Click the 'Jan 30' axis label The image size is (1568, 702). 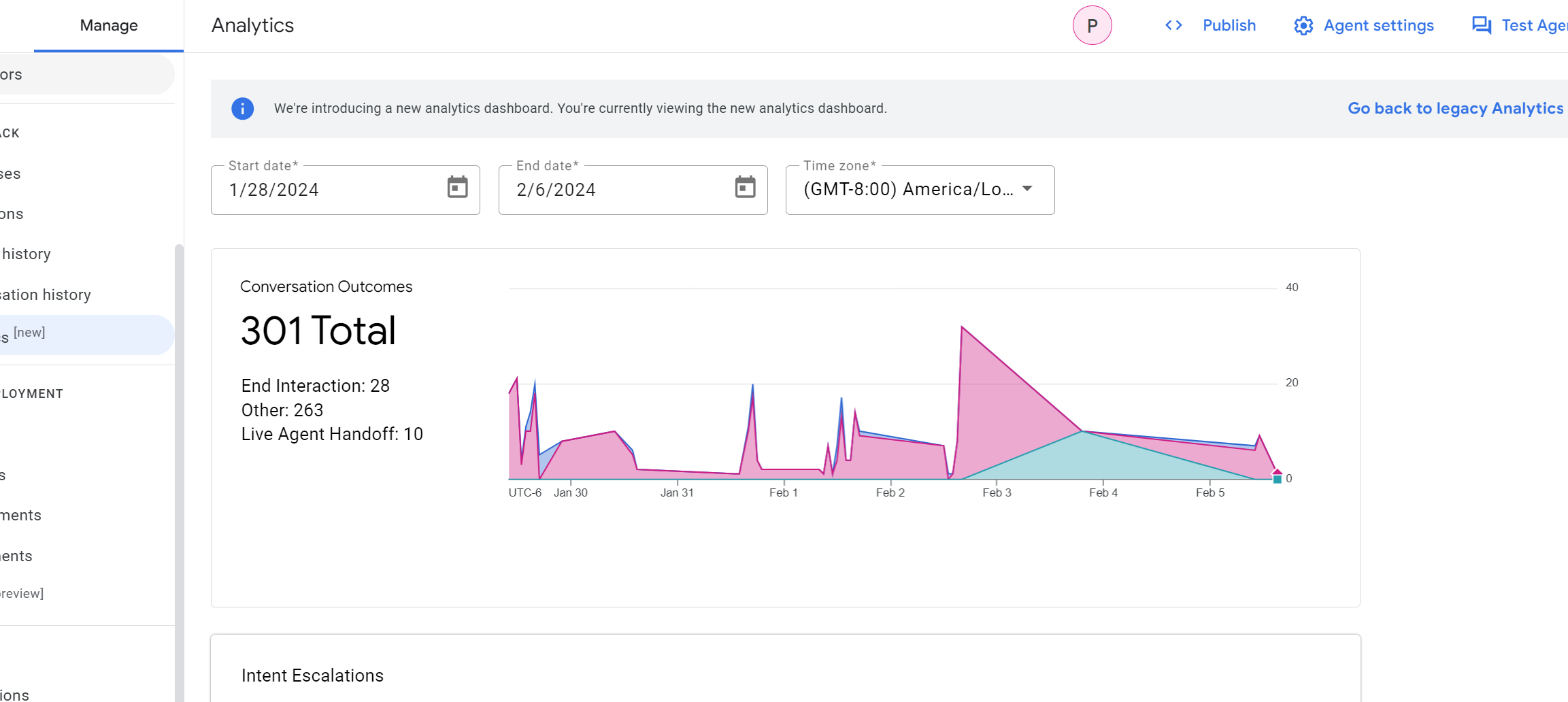571,492
